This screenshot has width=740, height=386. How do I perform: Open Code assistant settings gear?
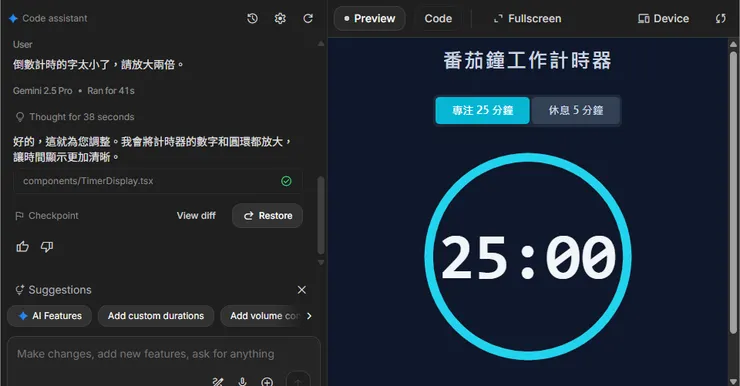coord(280,18)
